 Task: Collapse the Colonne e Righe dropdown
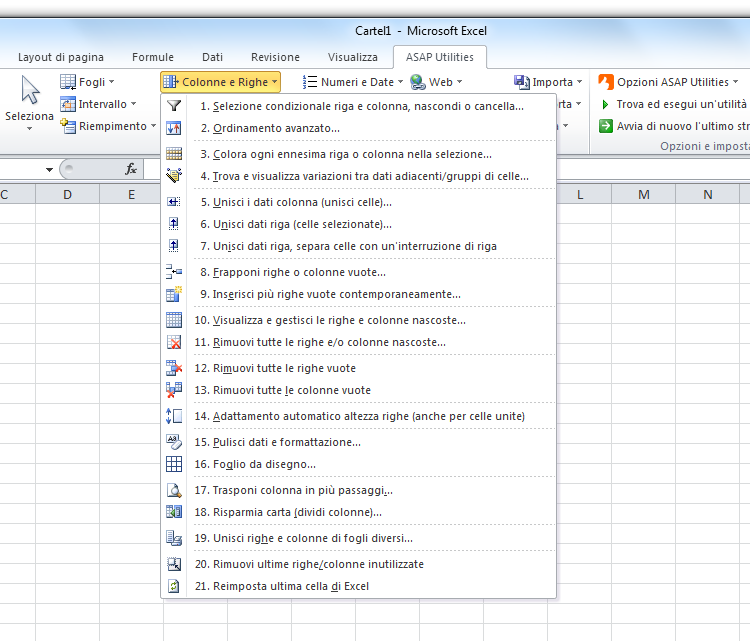pyautogui.click(x=221, y=82)
